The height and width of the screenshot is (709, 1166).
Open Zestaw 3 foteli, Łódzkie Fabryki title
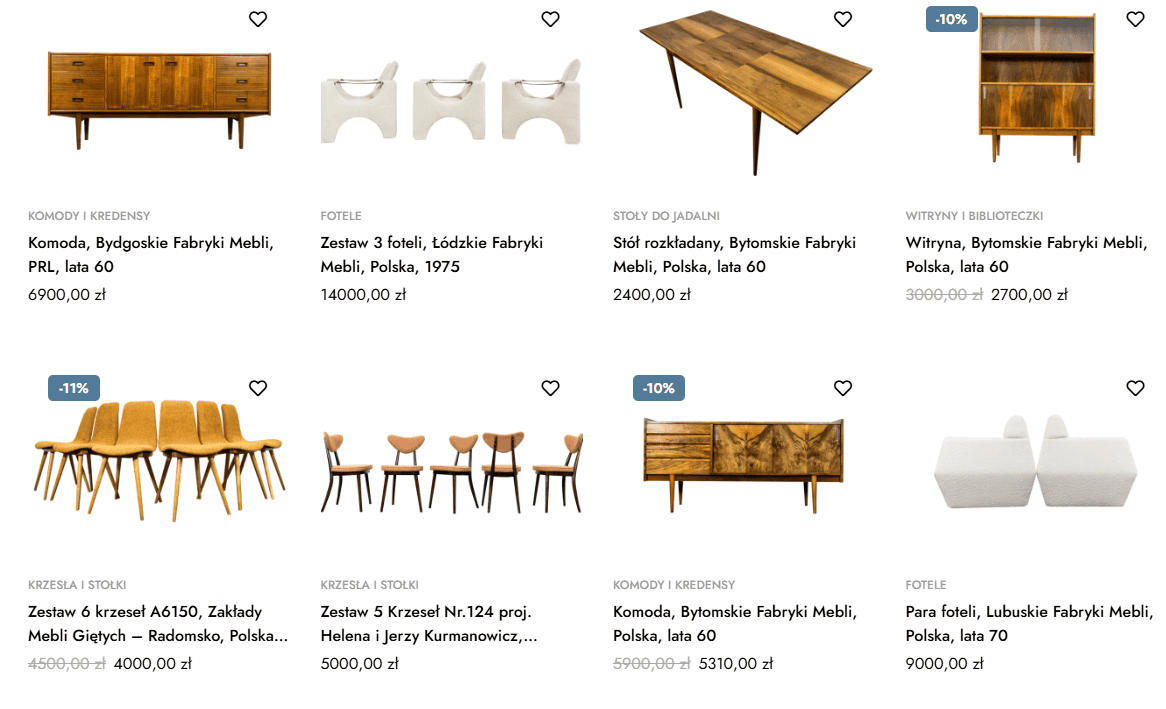tap(432, 254)
